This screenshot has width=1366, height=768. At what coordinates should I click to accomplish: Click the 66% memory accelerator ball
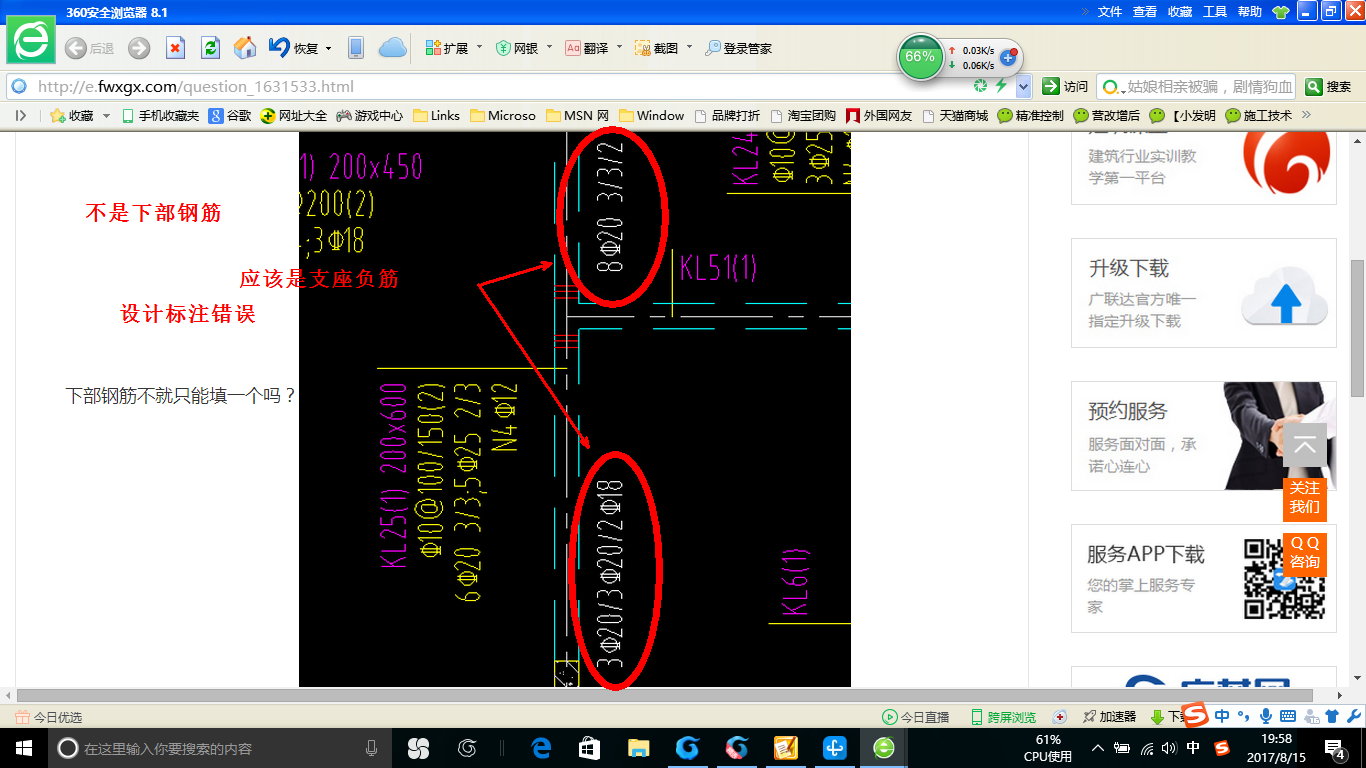coord(920,57)
